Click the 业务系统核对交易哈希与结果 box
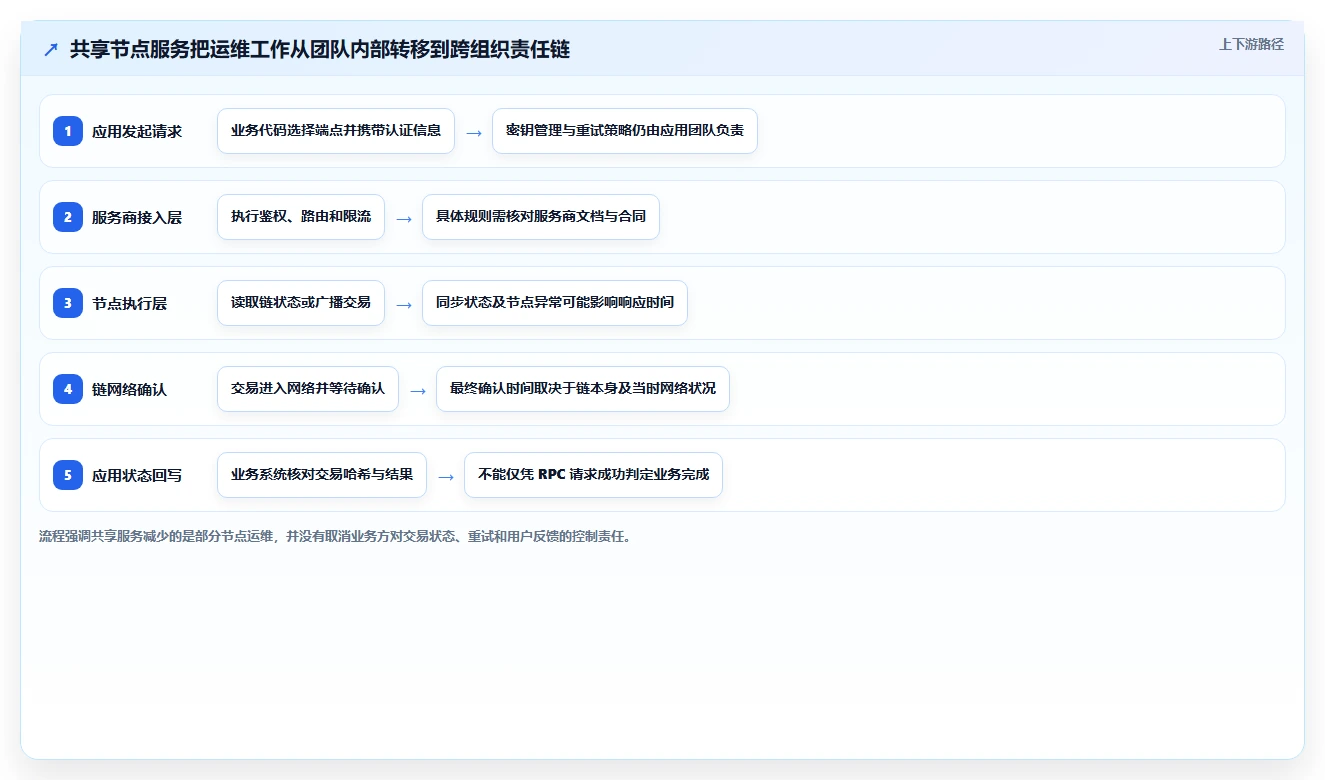The width and height of the screenshot is (1325, 780). (322, 475)
